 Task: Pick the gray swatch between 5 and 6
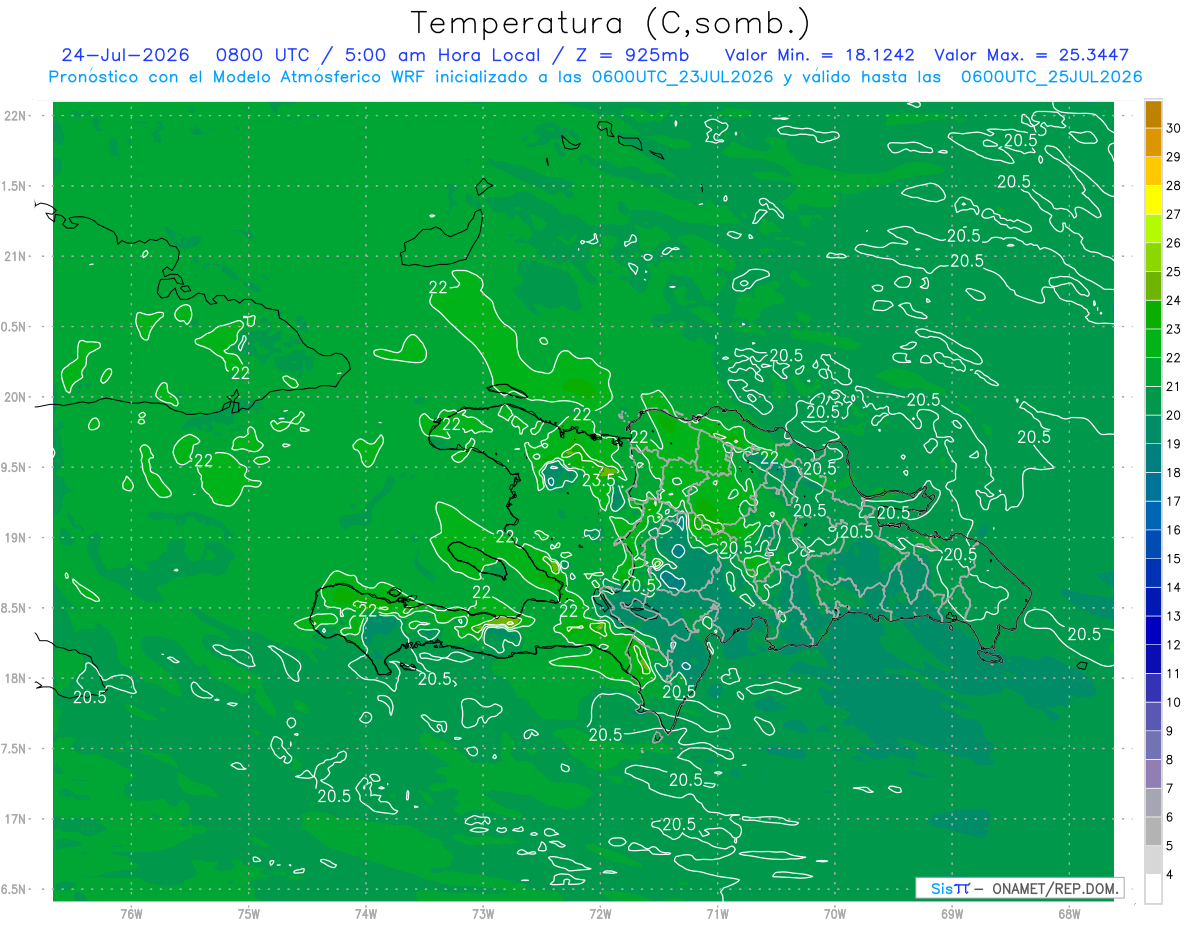click(x=1153, y=832)
